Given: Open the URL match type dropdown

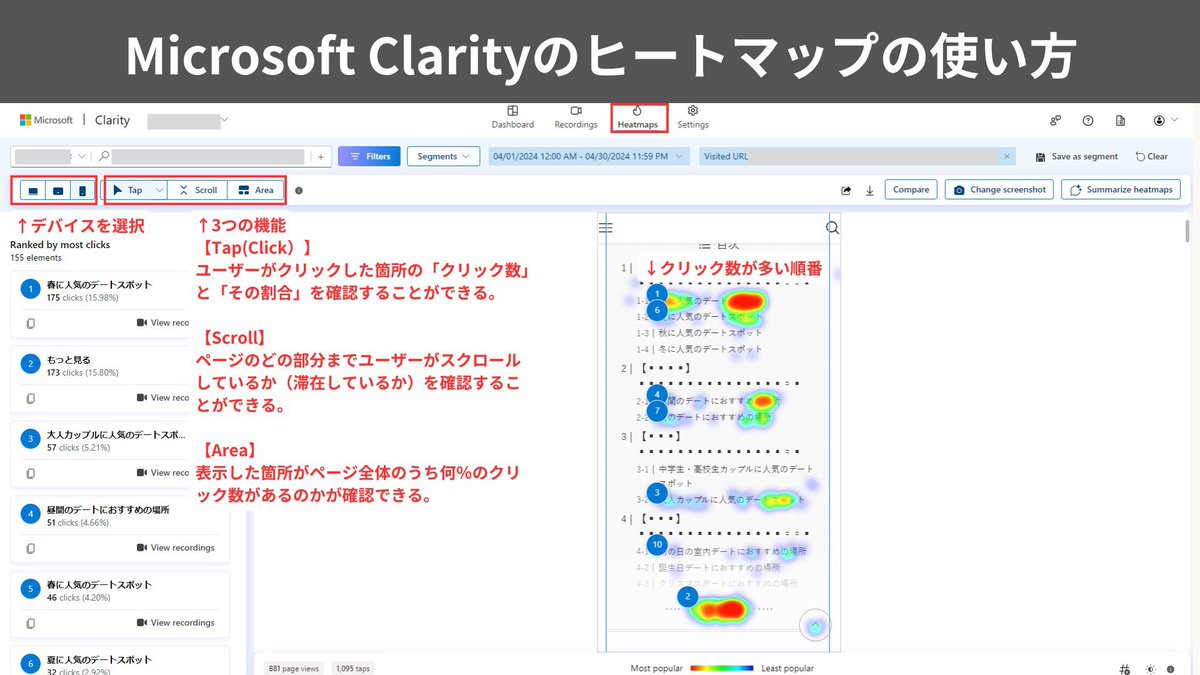Looking at the screenshot, I should (x=52, y=156).
